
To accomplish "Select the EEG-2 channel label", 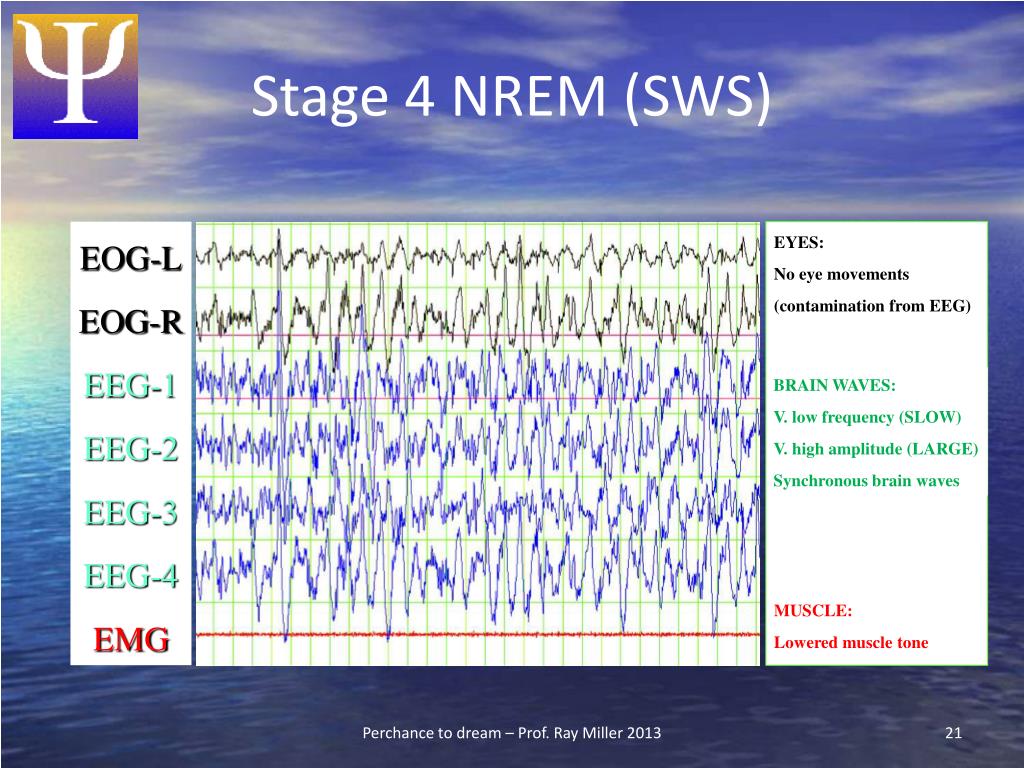I will click(x=131, y=449).
